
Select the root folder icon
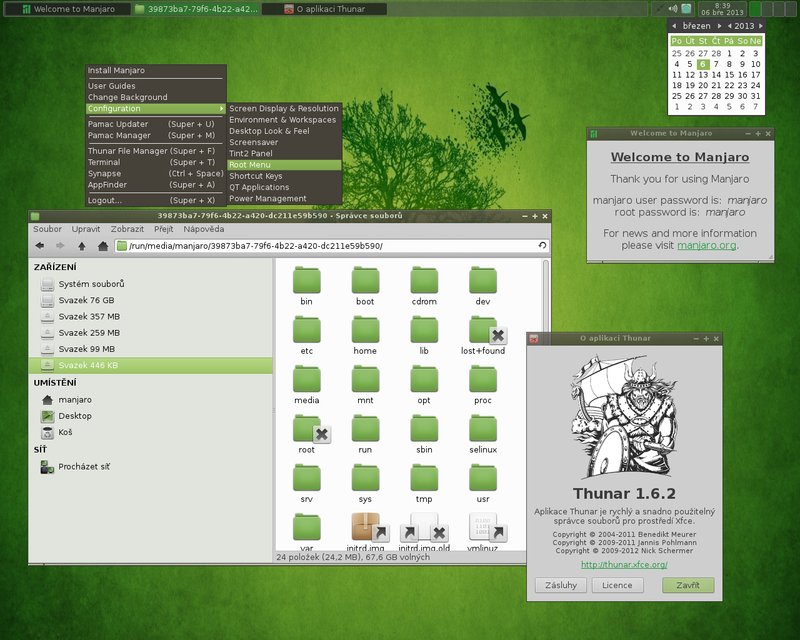[309, 429]
